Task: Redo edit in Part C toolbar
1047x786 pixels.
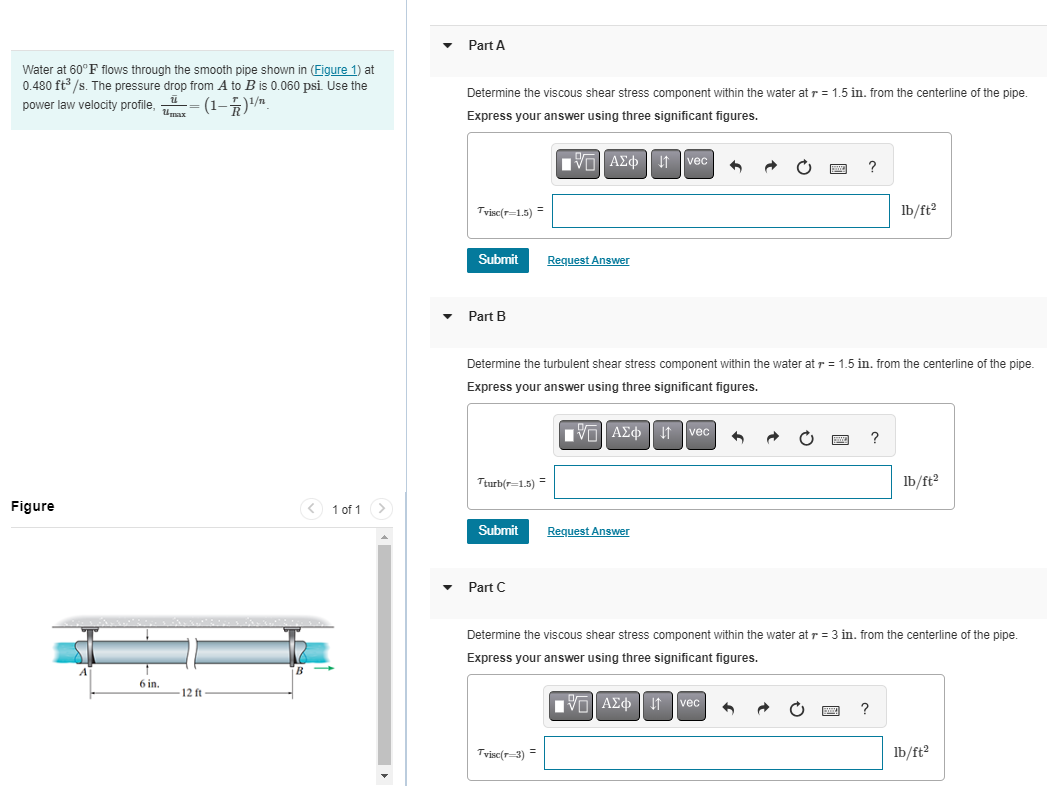Action: point(763,709)
